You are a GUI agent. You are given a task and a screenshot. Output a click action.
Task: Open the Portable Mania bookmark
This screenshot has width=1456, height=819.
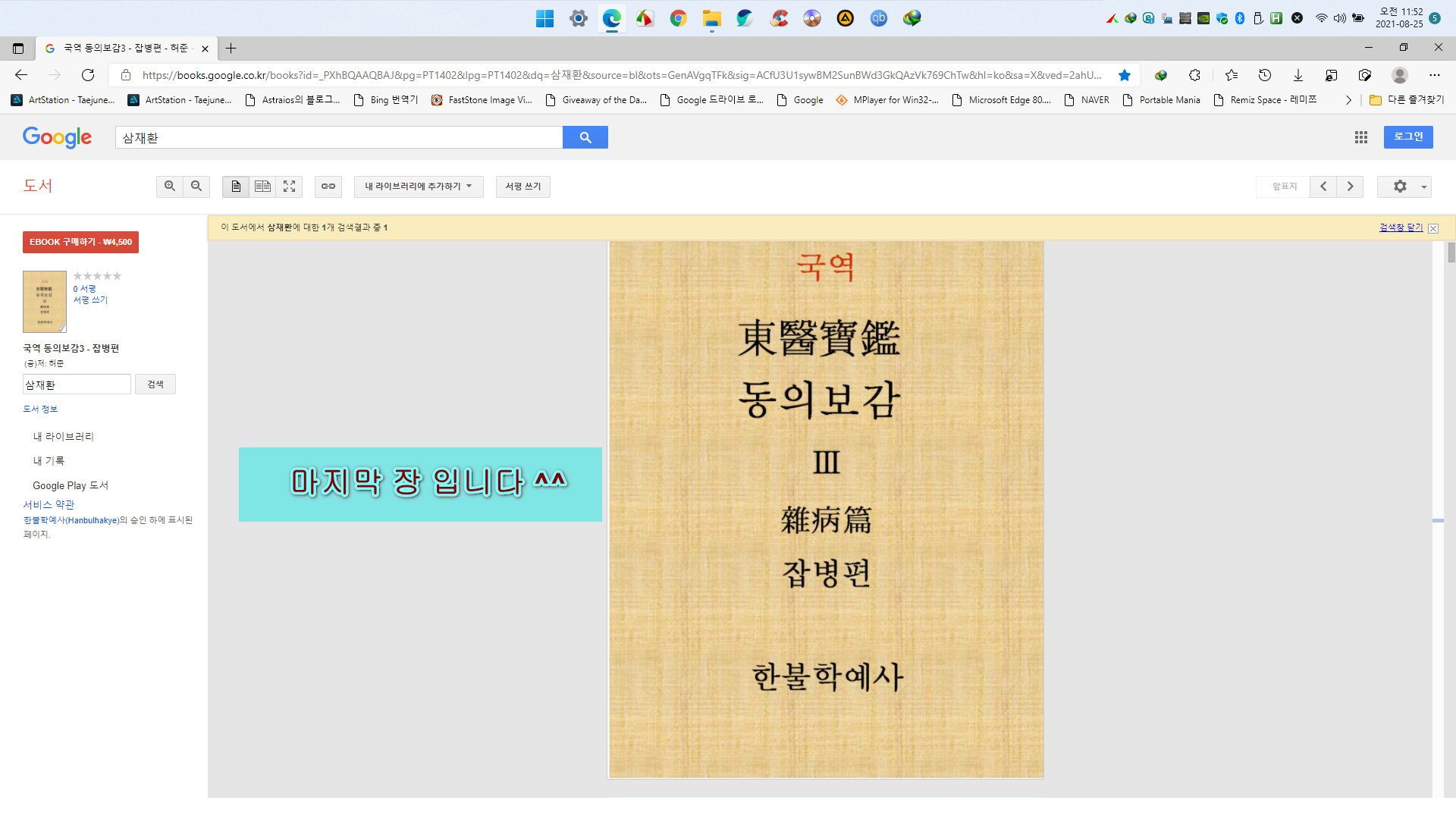pos(1161,100)
